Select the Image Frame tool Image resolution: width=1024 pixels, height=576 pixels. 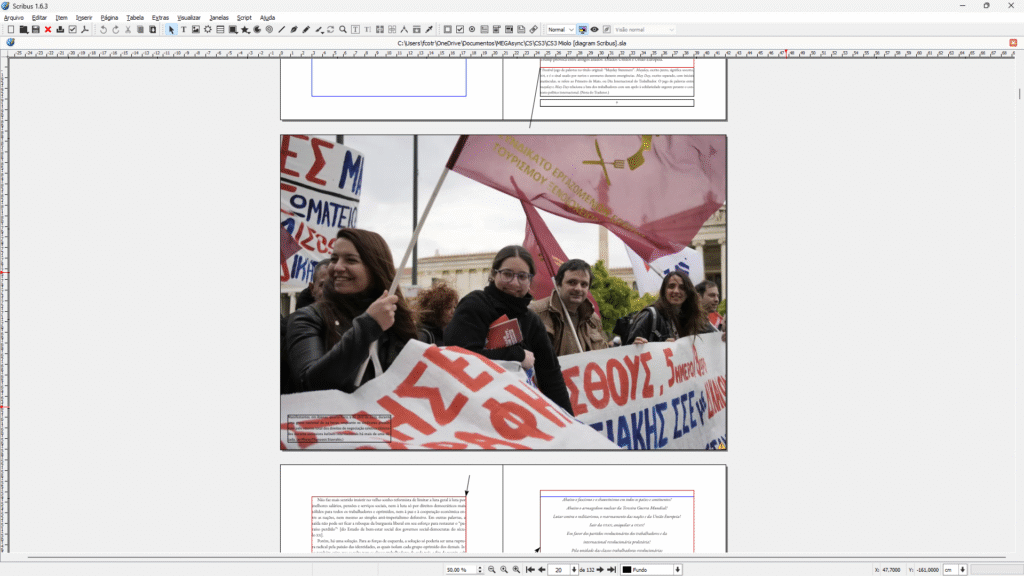tap(195, 30)
